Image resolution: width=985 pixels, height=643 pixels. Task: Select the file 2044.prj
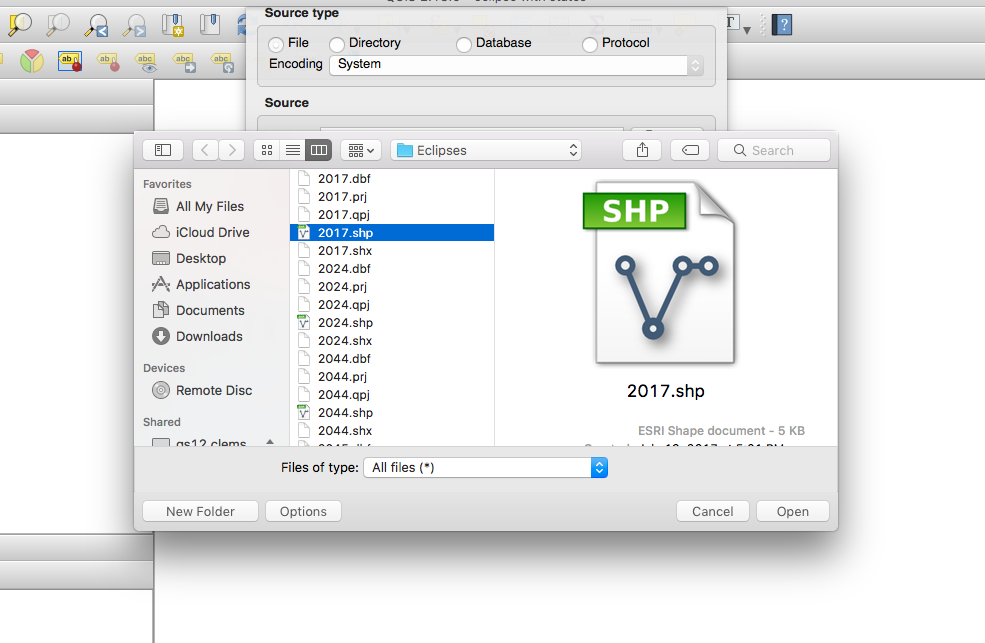click(x=392, y=376)
